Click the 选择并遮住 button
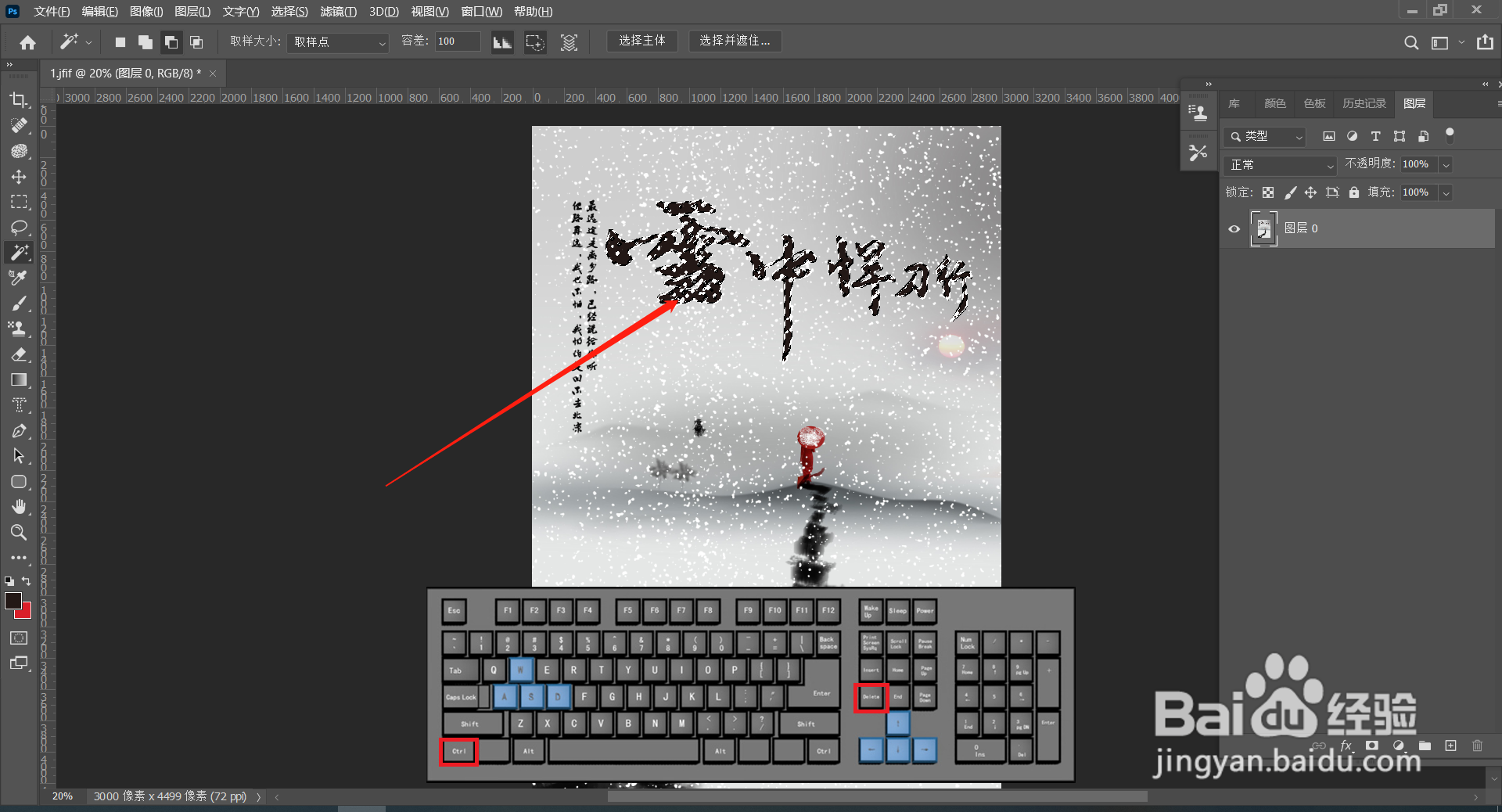This screenshot has height=812, width=1502. click(734, 41)
